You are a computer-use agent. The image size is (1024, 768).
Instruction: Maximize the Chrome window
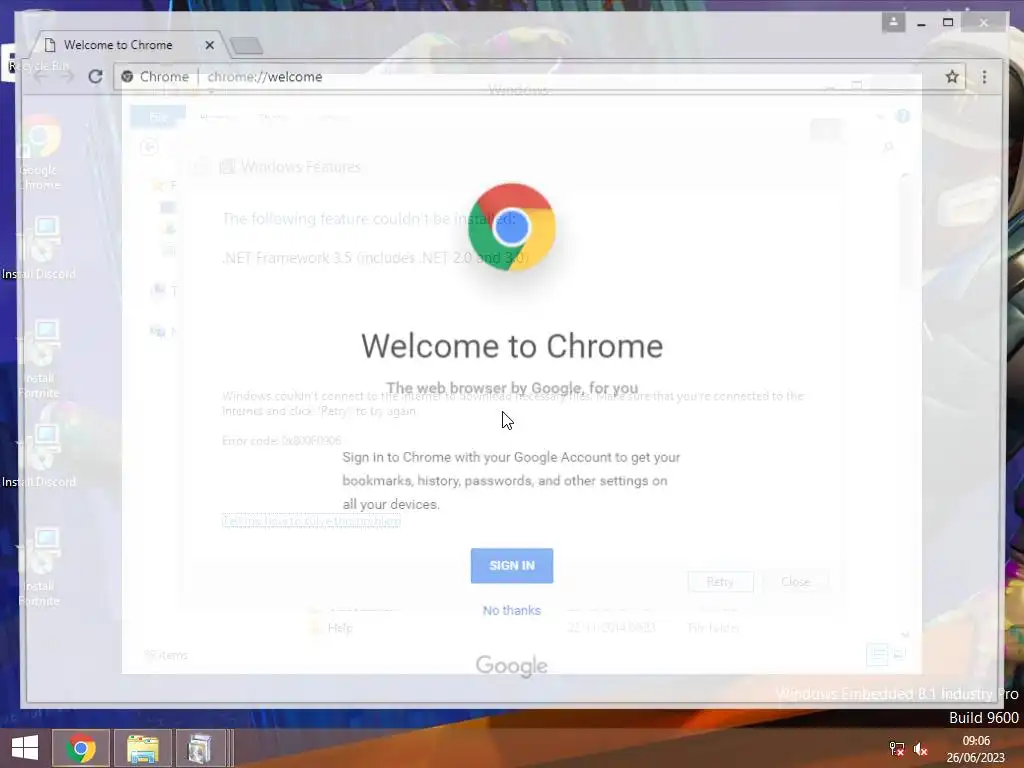pyautogui.click(x=948, y=23)
